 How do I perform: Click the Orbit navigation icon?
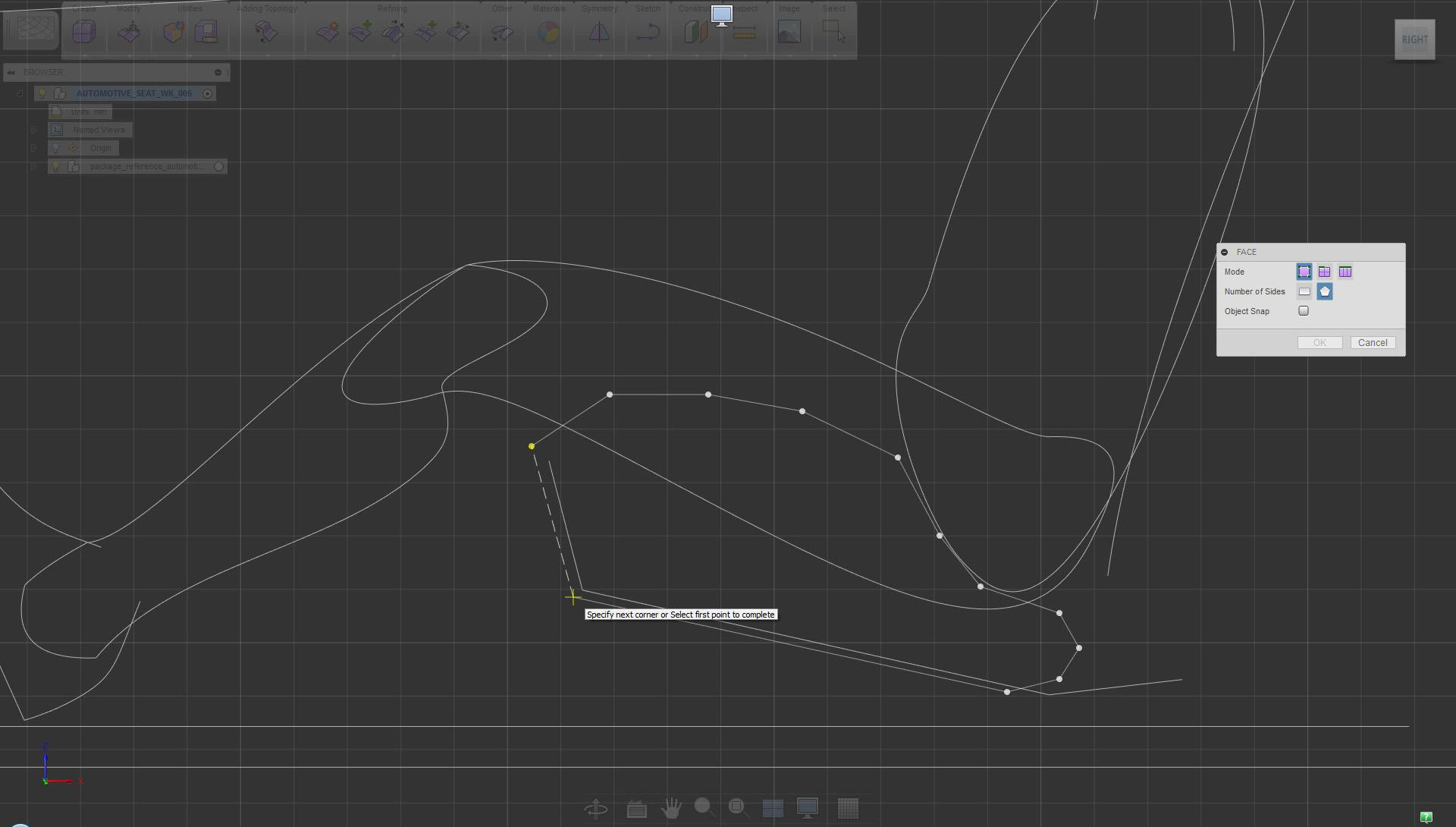pos(596,808)
